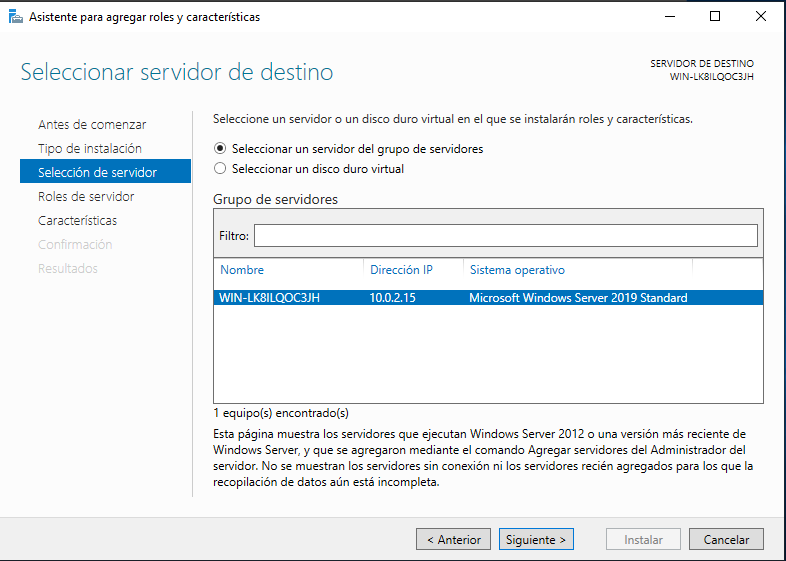Screen dimensions: 786x561
Task: Focus the Filtro text field
Action: 505,236
